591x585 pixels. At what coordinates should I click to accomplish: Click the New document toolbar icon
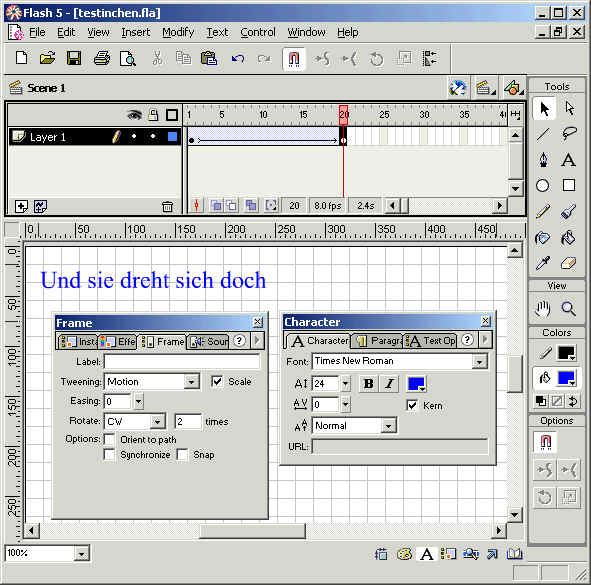pos(21,58)
